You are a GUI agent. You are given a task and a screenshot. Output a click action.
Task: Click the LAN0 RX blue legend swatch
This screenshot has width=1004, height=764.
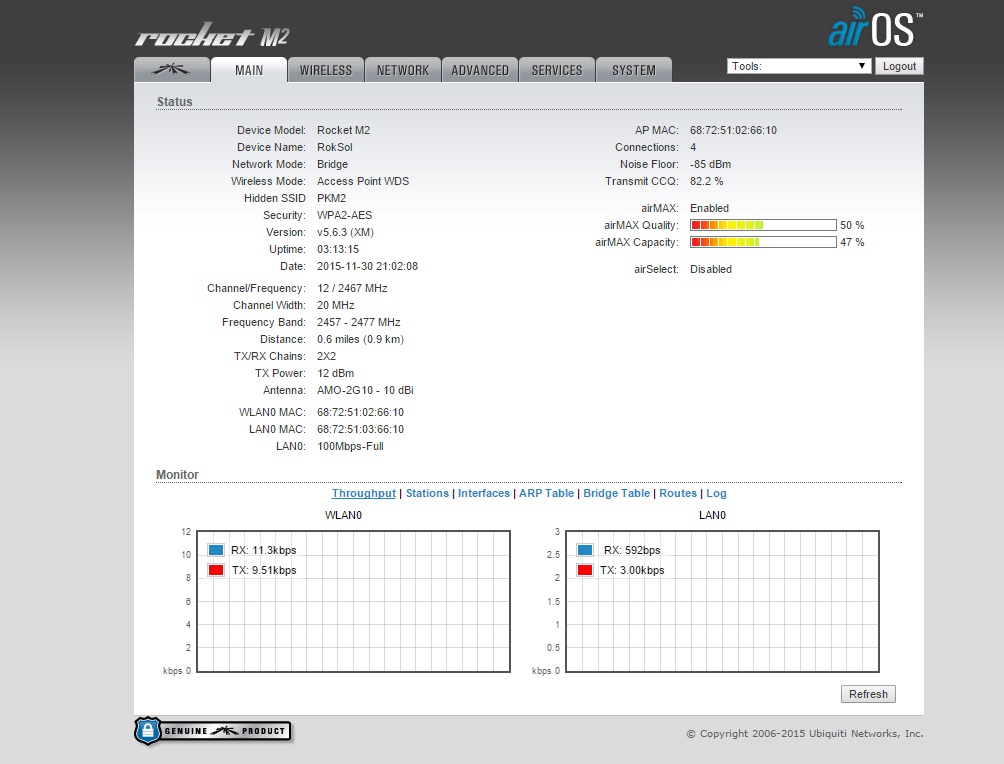click(x=585, y=549)
